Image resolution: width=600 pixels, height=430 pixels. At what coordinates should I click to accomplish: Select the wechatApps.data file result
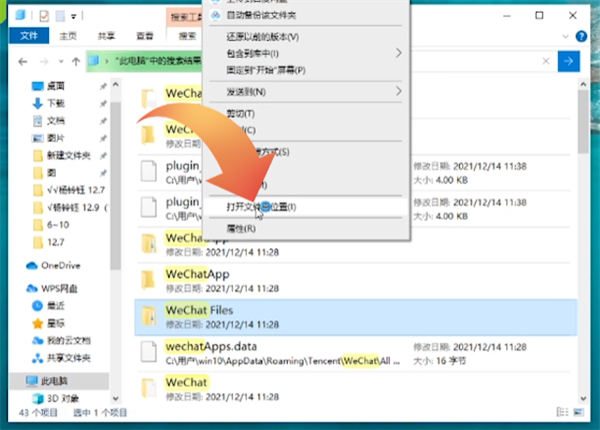point(356,353)
